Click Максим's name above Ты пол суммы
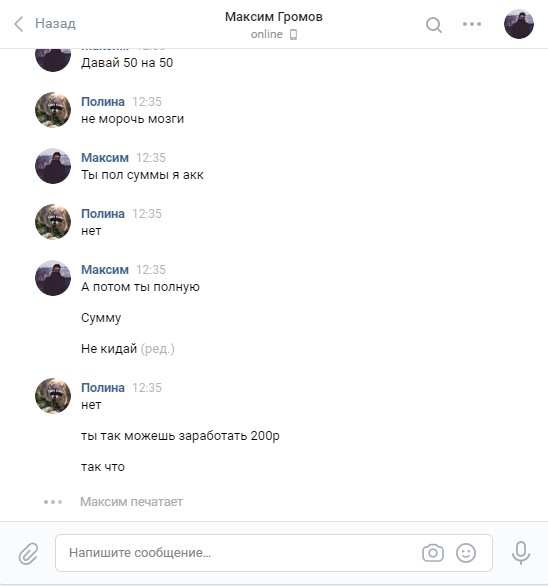 coord(105,158)
